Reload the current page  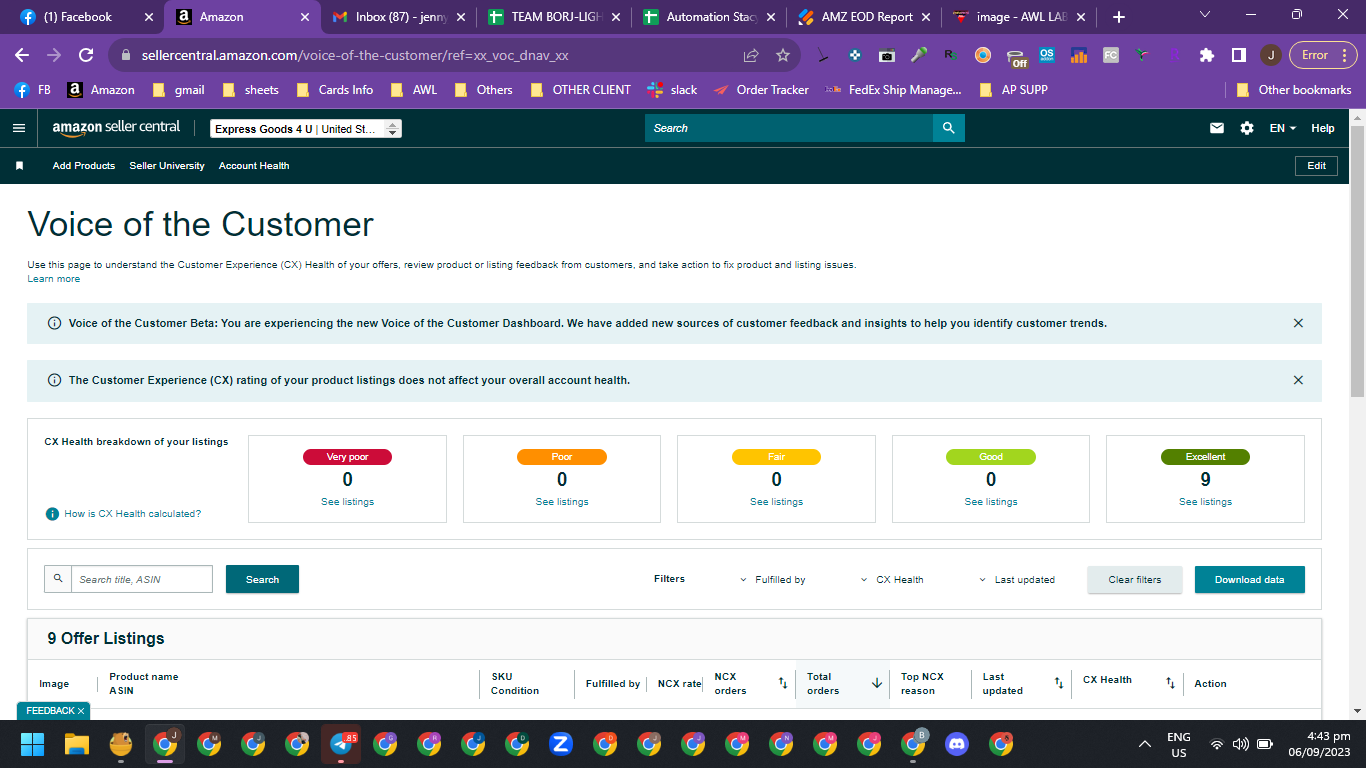[86, 56]
